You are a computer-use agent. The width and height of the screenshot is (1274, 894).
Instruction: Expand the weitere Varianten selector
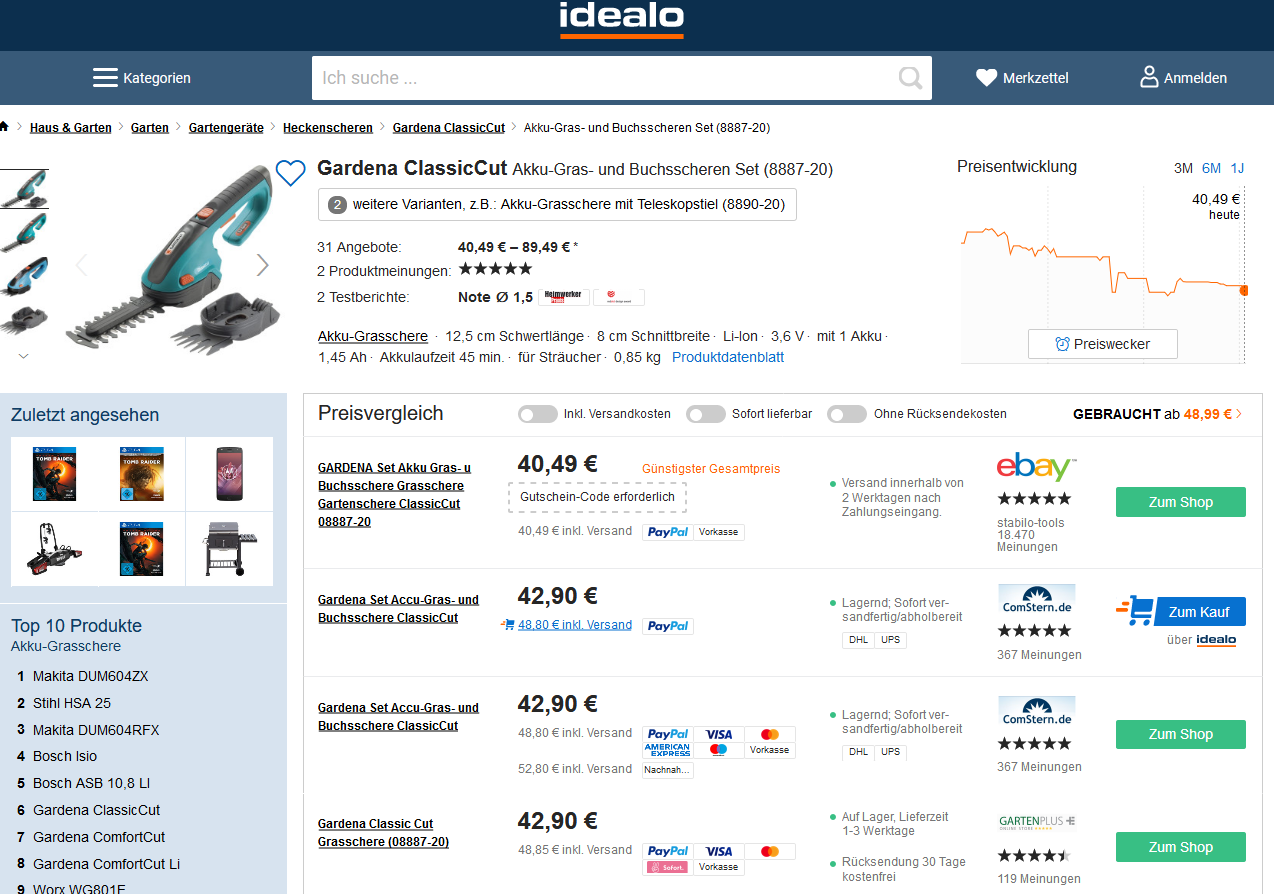[x=557, y=205]
